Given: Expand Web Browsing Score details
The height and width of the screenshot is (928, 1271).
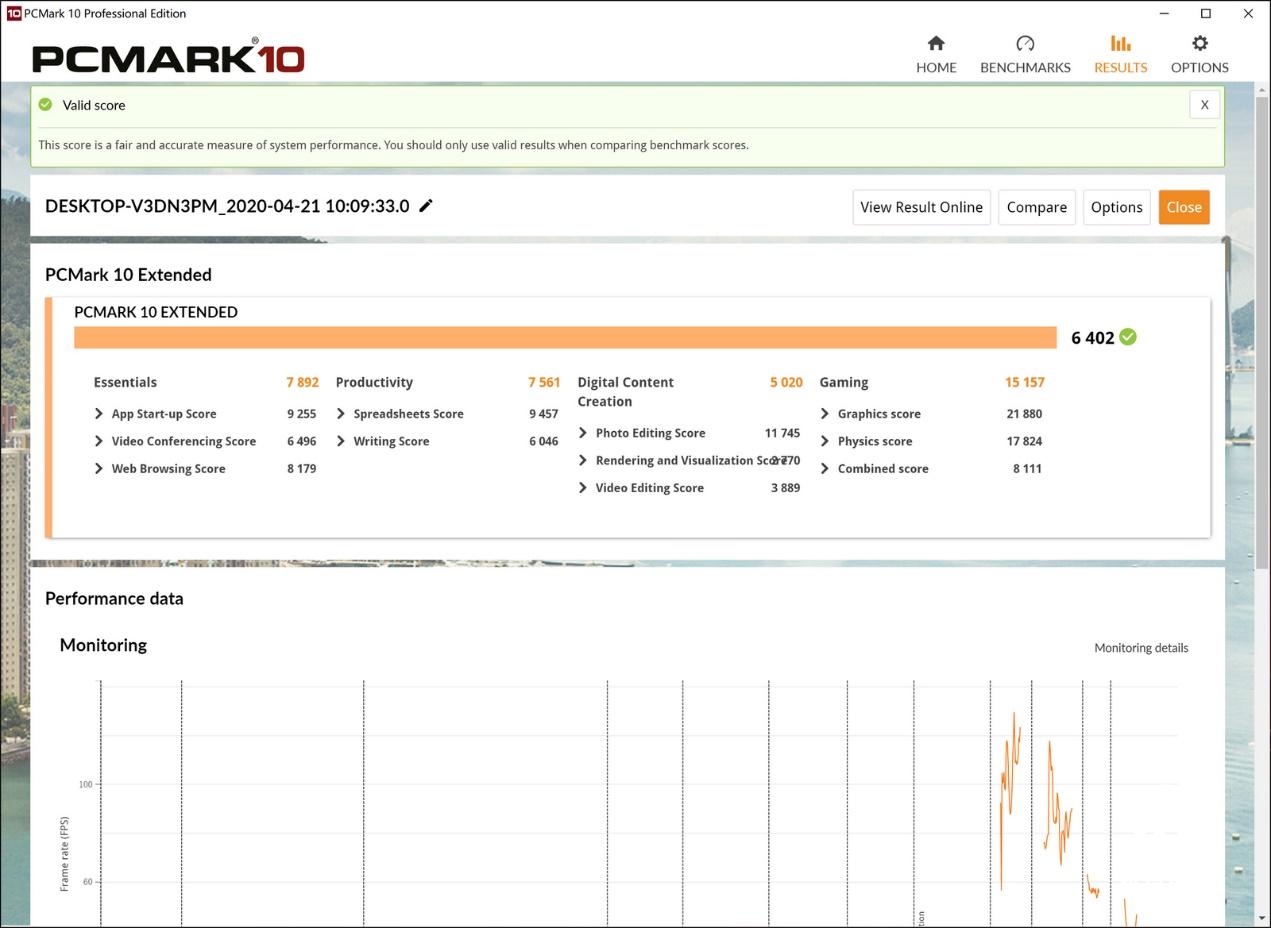Looking at the screenshot, I should (99, 468).
